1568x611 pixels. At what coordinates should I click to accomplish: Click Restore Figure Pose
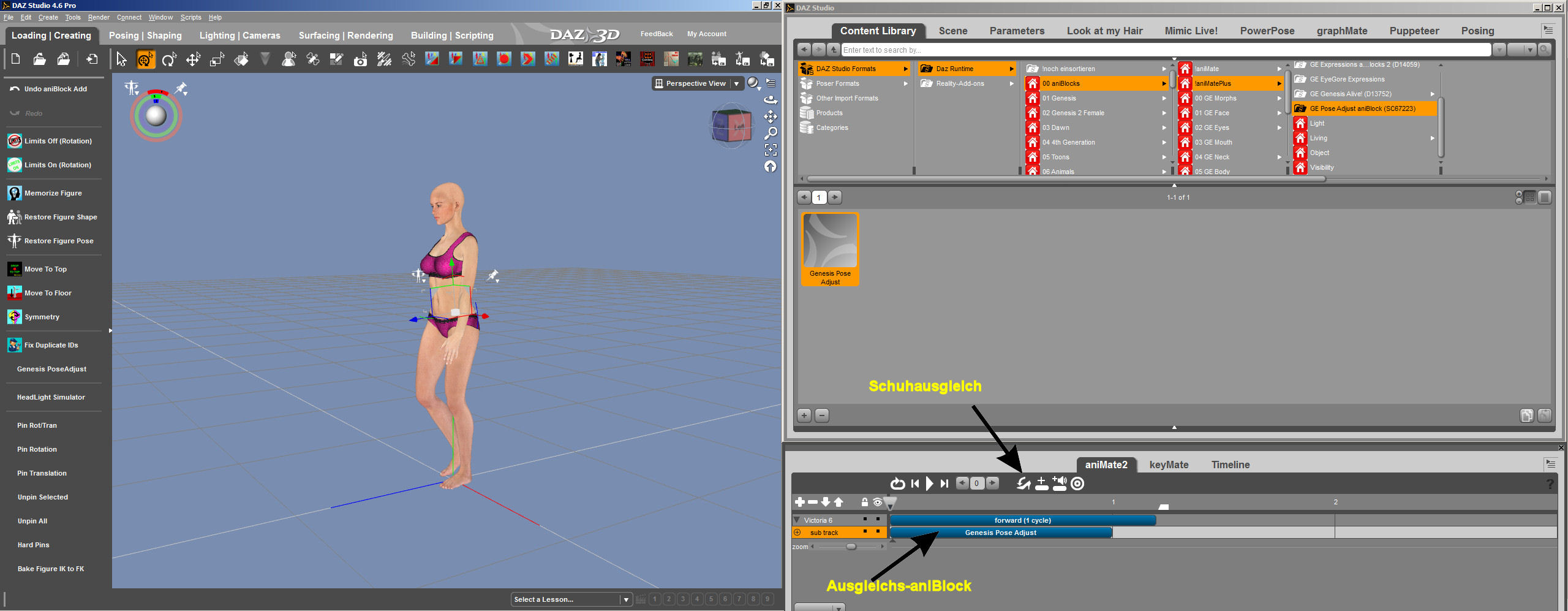50,241
